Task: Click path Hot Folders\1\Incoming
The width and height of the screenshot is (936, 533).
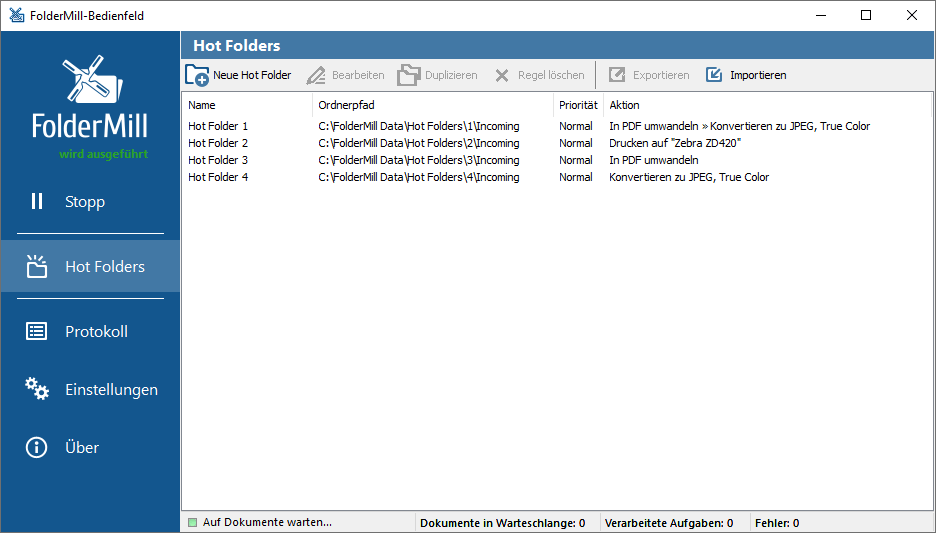Action: pyautogui.click(x=418, y=126)
